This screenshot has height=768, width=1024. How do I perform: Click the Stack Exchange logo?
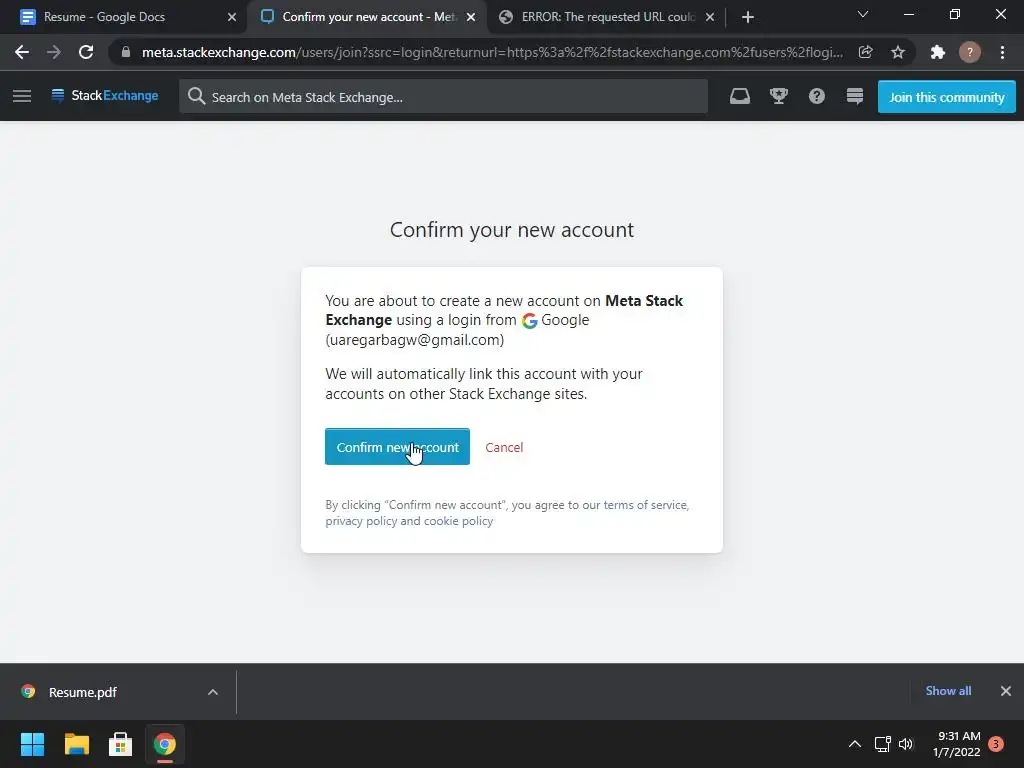point(104,96)
